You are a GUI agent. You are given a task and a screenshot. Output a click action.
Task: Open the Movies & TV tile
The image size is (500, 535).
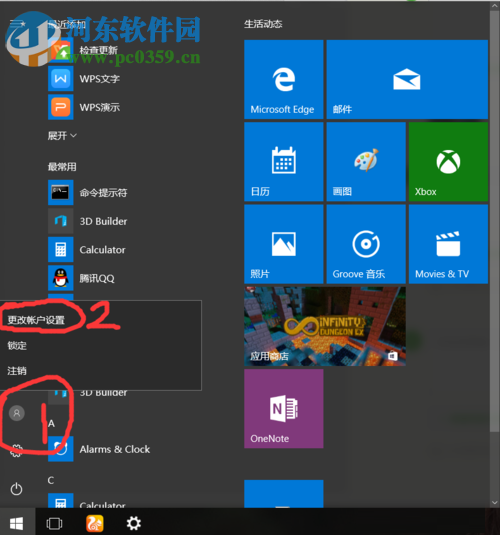tap(448, 244)
